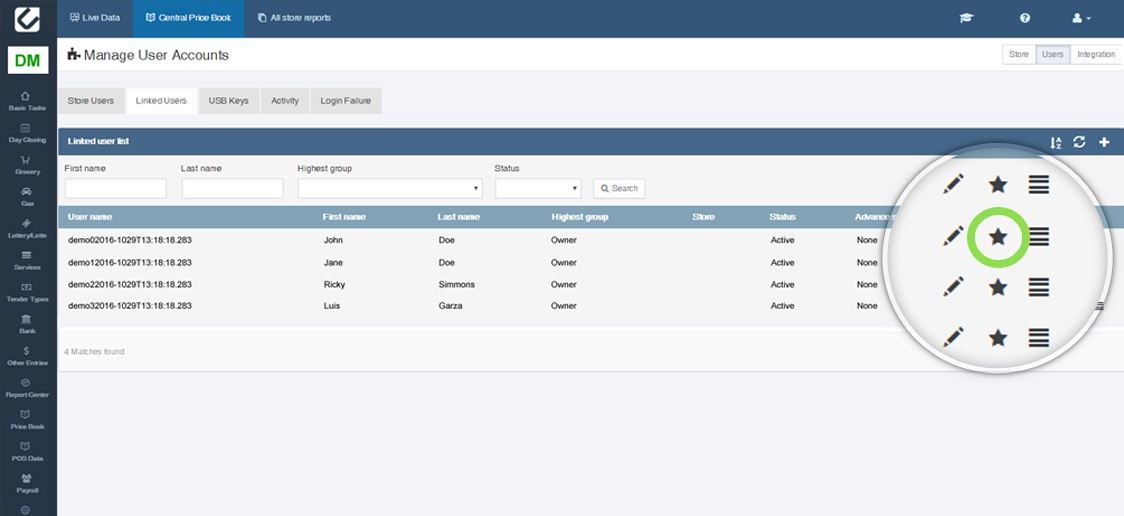Click the Integration button at top right

[1096, 54]
